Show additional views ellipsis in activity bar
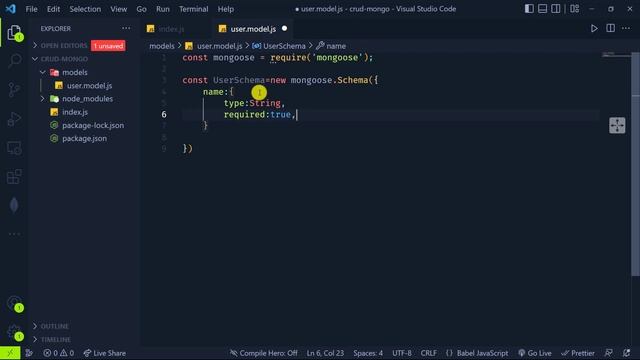This screenshot has width=640, height=360. click(x=14, y=234)
